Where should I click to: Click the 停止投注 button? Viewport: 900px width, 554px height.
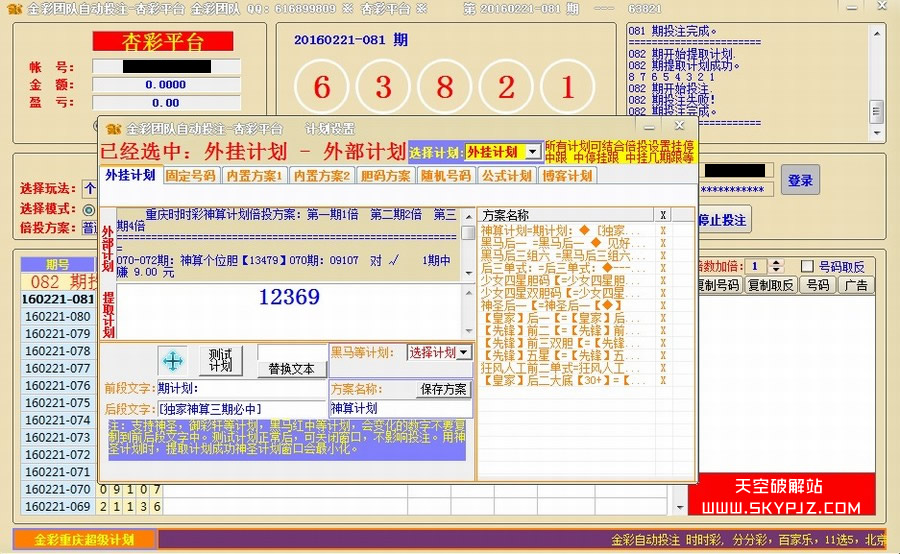tap(722, 220)
